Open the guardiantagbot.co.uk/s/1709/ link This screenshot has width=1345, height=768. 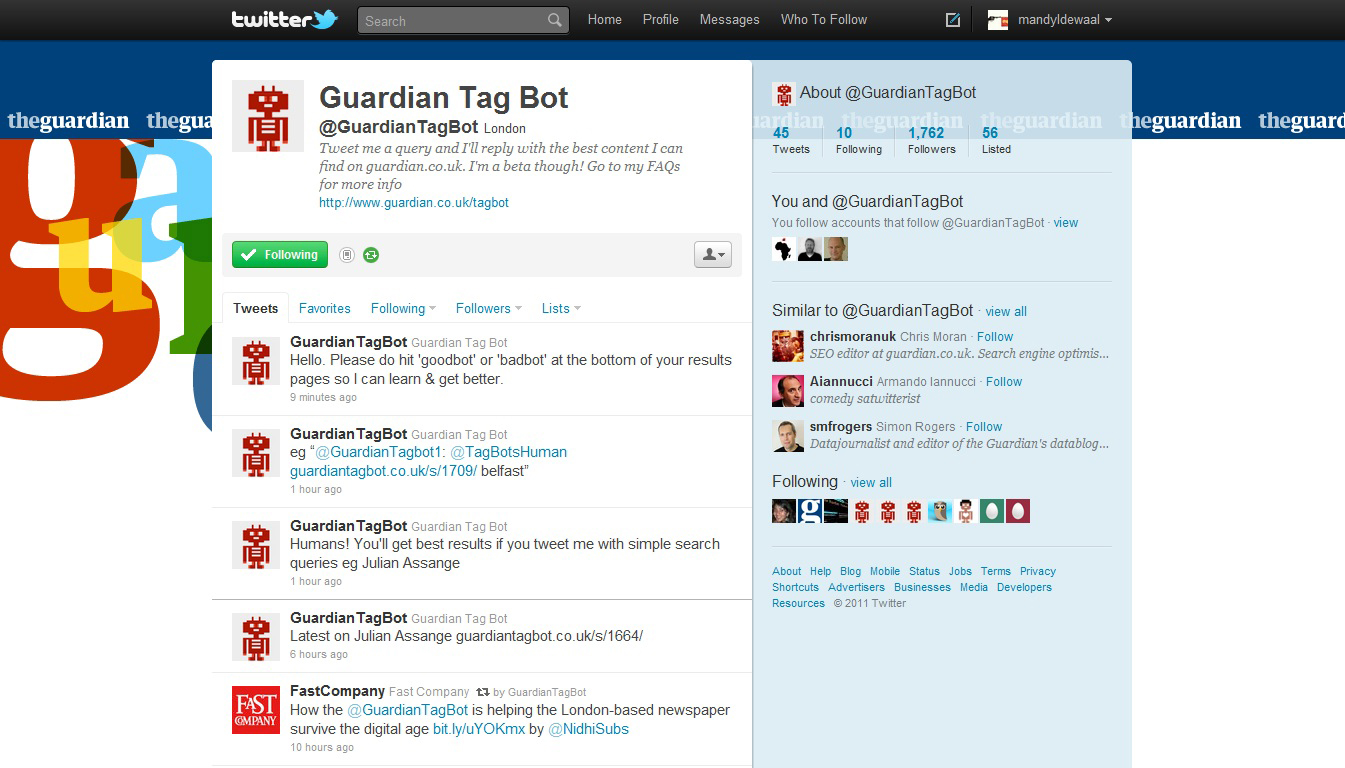[383, 471]
